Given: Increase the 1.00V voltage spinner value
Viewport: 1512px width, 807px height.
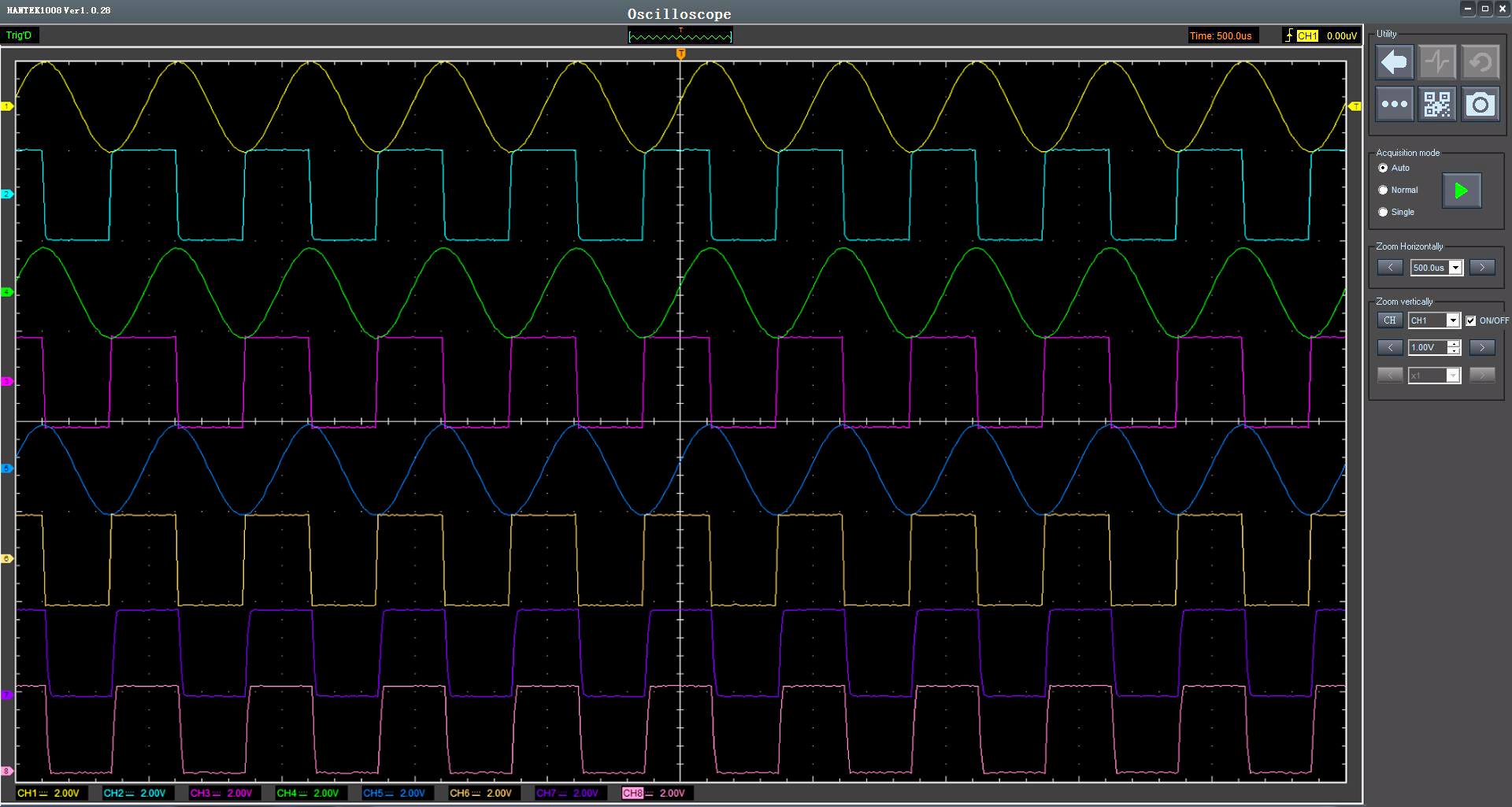Looking at the screenshot, I should 1454,343.
